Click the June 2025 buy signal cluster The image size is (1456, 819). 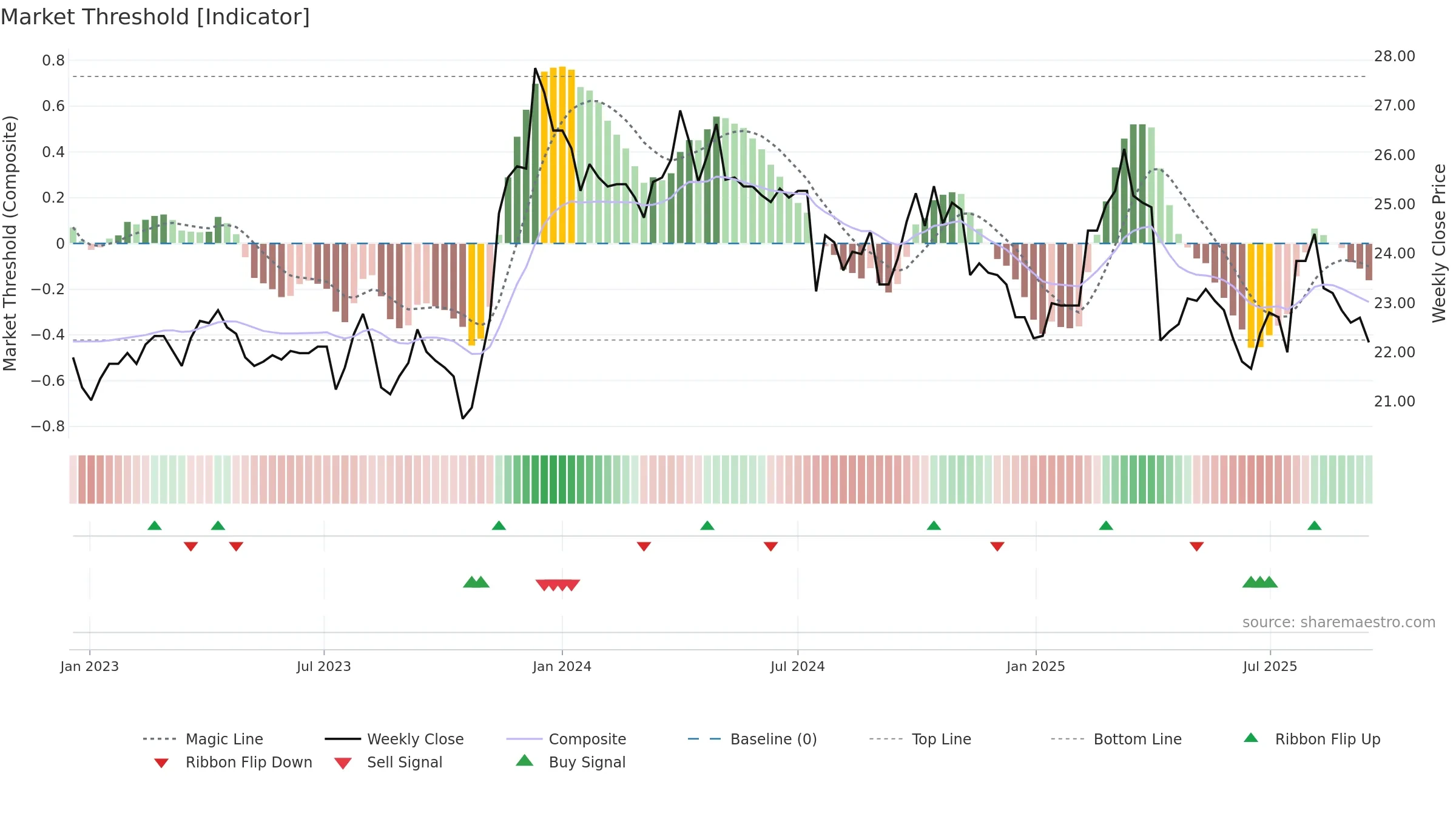point(1260,582)
